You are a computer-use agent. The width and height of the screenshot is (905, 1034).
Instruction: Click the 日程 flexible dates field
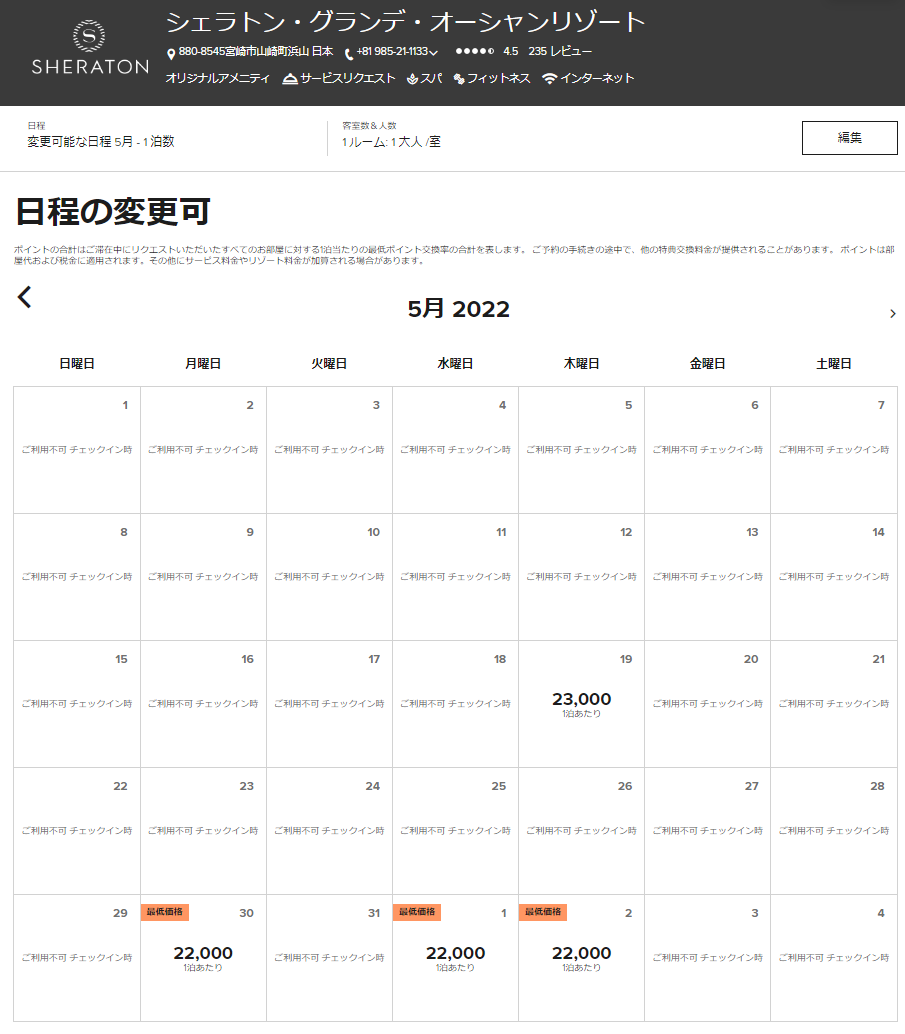click(101, 136)
